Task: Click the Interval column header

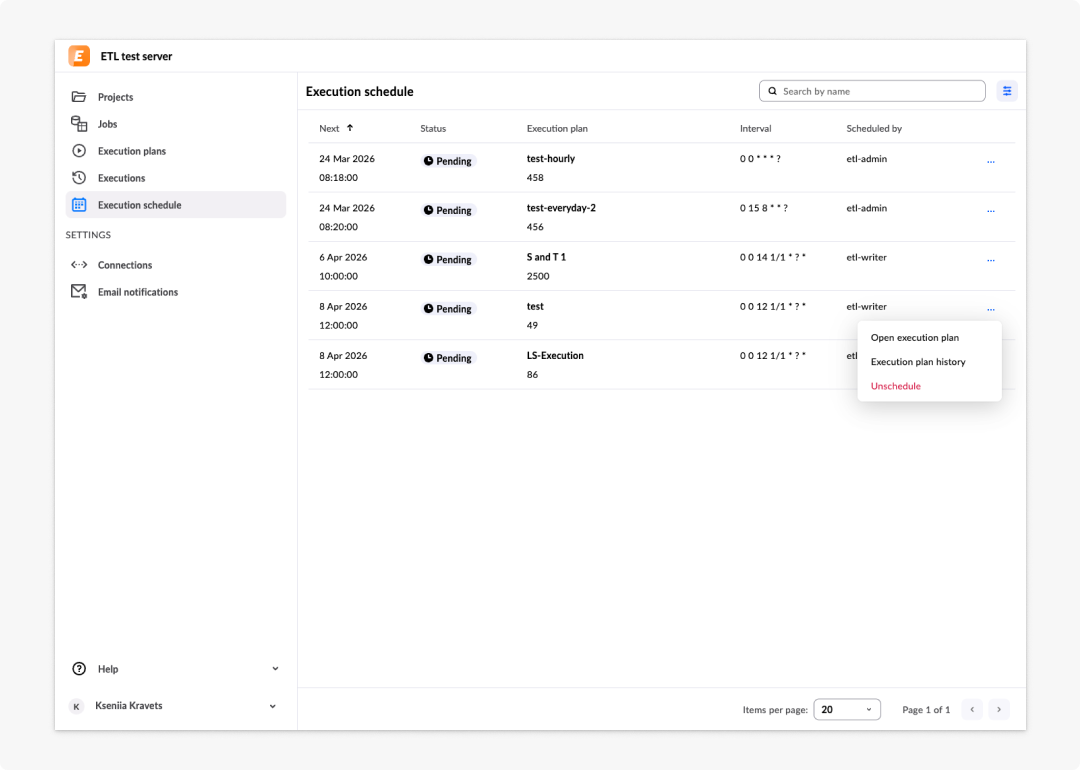Action: coord(756,128)
